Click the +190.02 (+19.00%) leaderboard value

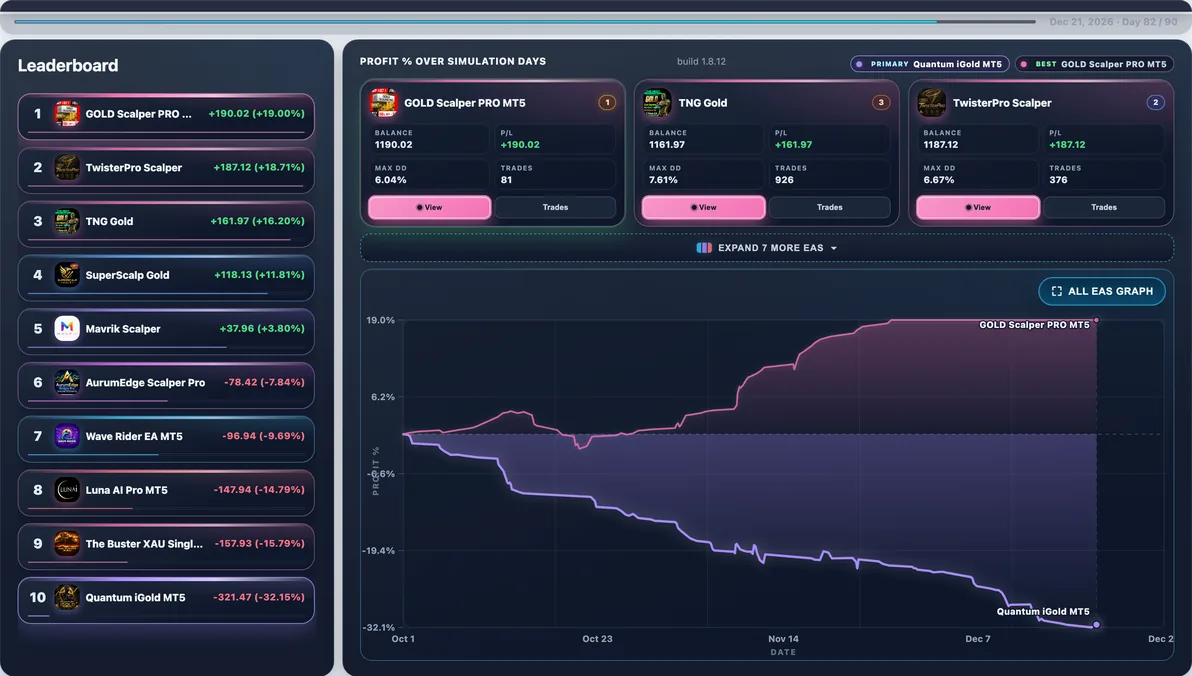256,113
